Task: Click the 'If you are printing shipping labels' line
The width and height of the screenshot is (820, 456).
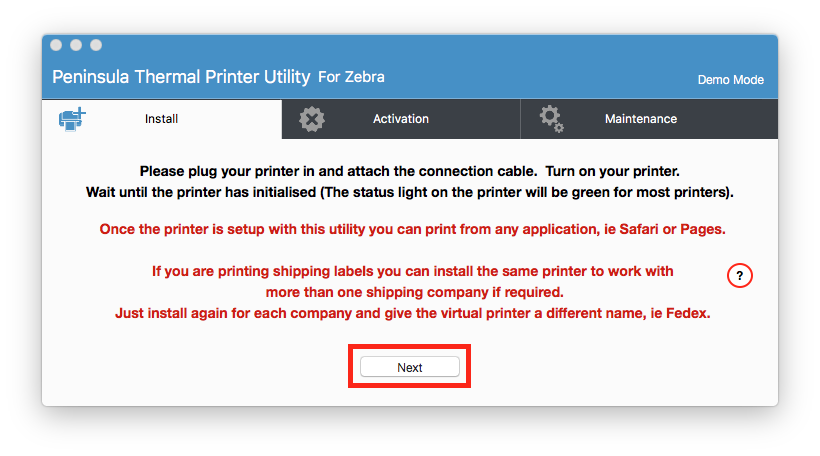Action: pos(413,271)
